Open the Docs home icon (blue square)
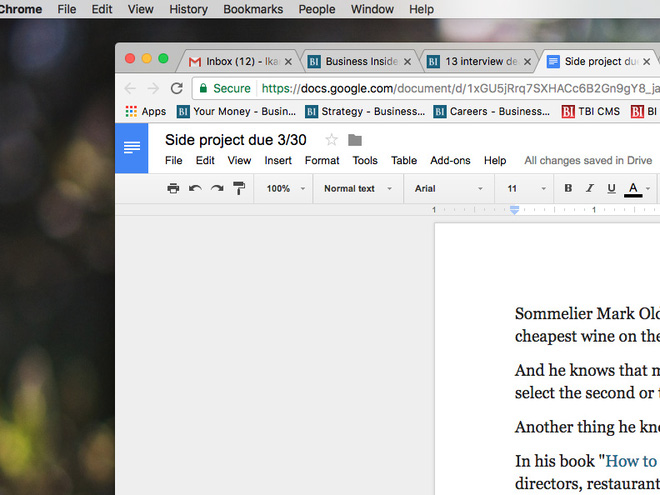The height and width of the screenshot is (495, 660). click(132, 148)
